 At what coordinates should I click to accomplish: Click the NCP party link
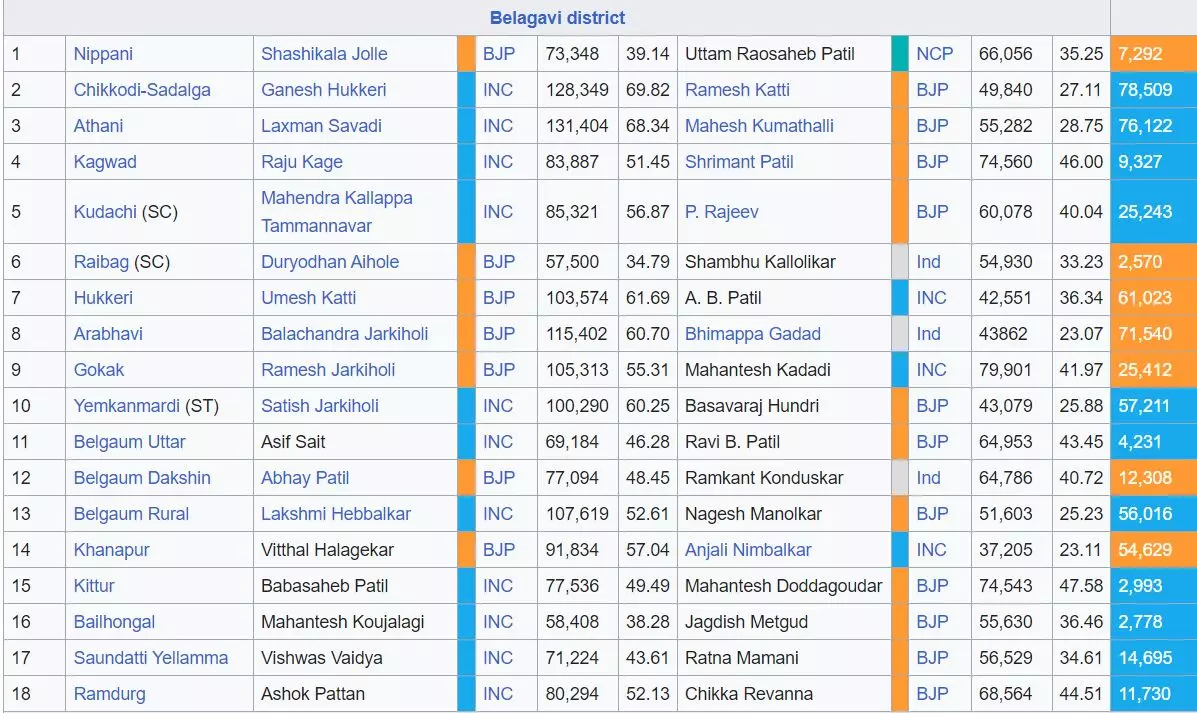pyautogui.click(x=934, y=54)
